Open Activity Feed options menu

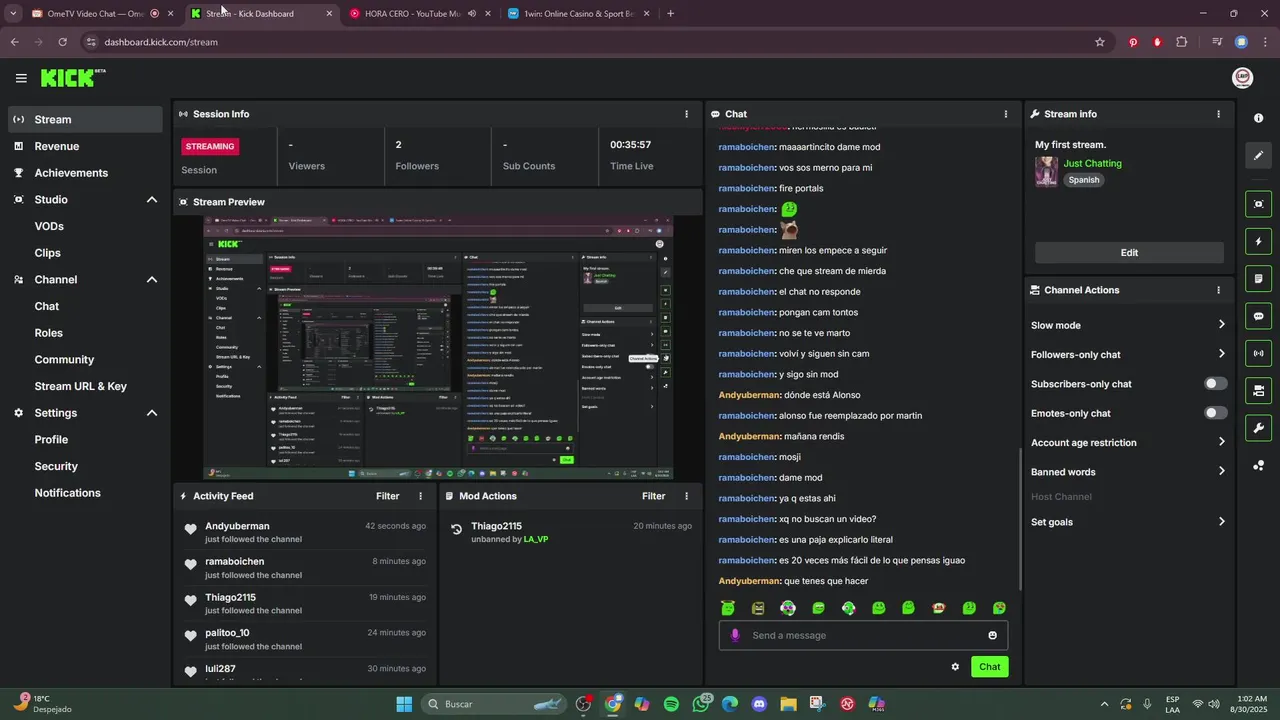[x=420, y=496]
